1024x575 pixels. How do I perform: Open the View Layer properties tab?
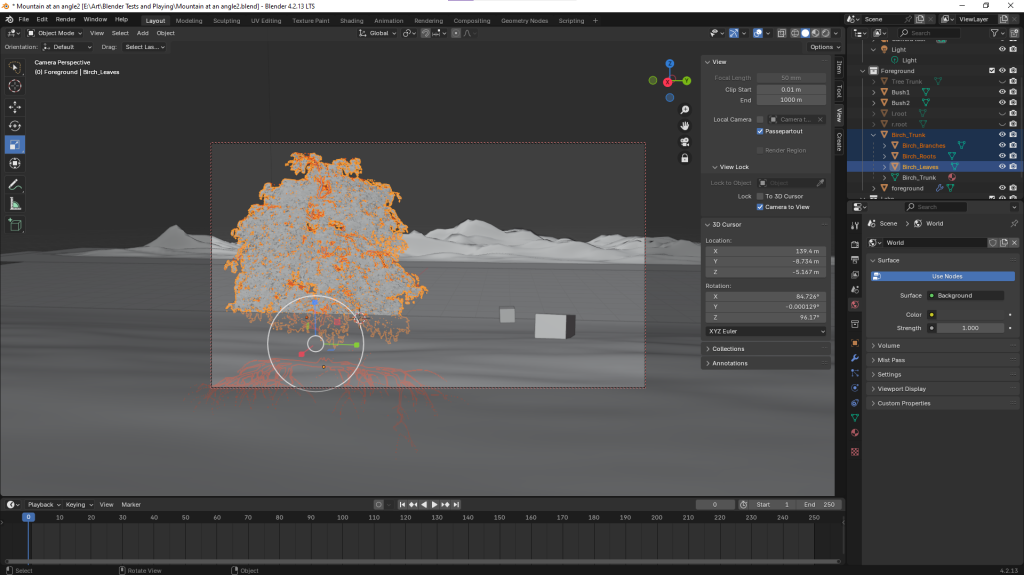(855, 274)
